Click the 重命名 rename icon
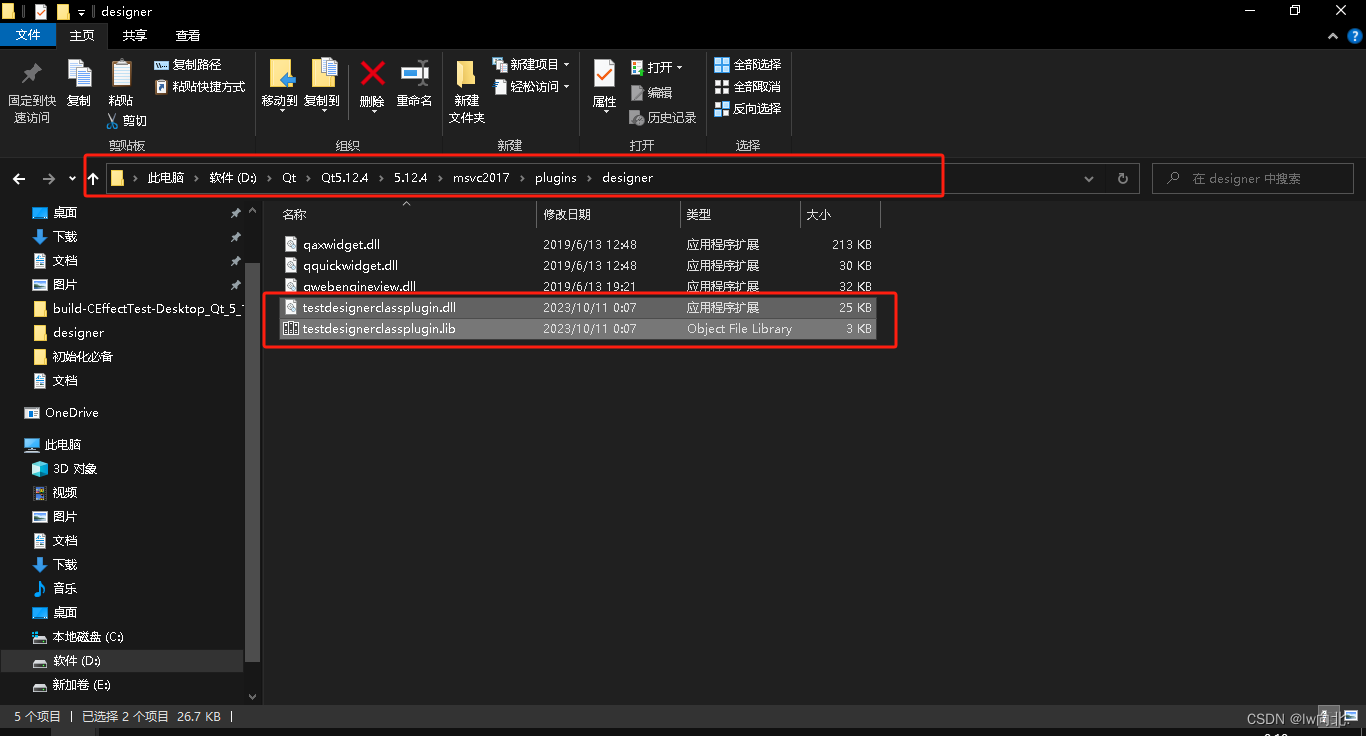Viewport: 1366px width, 736px height. [414, 73]
